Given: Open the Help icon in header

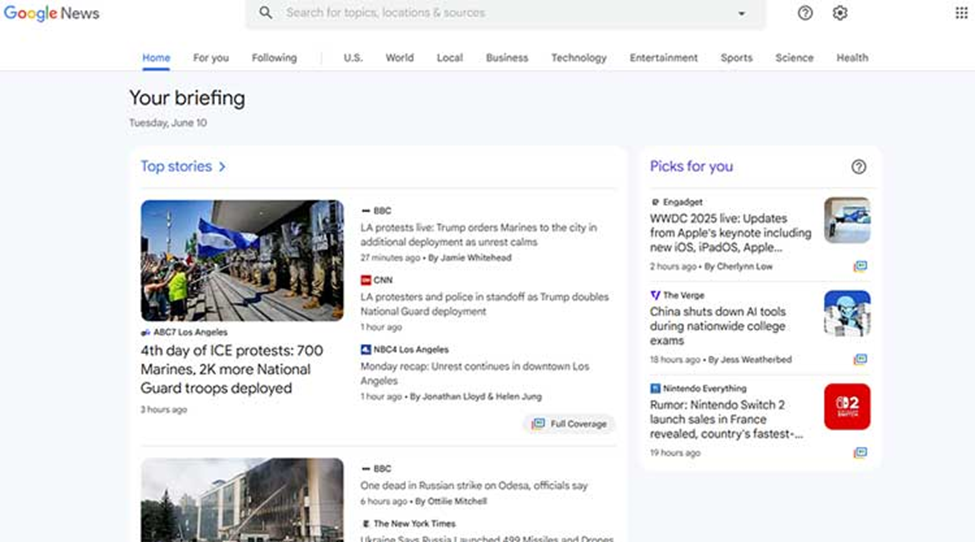Looking at the screenshot, I should [805, 13].
